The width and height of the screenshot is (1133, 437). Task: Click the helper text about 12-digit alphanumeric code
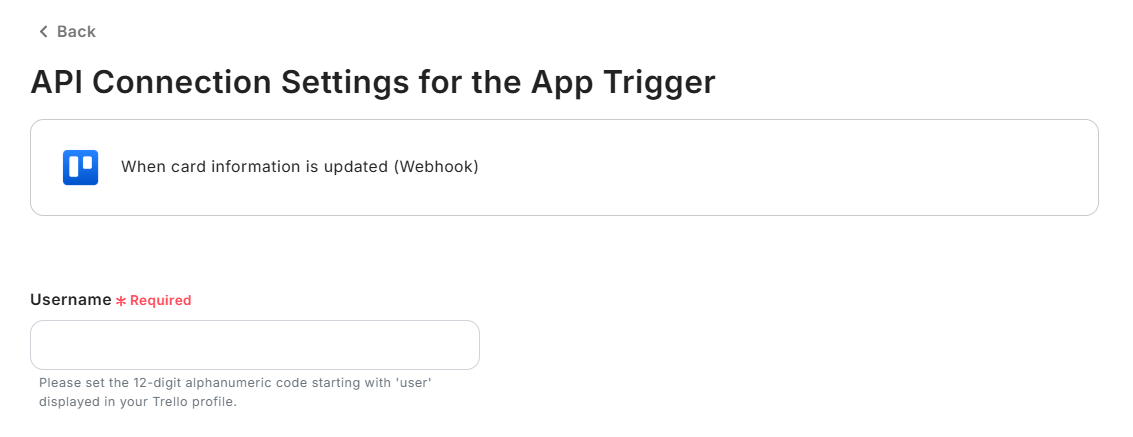click(235, 383)
